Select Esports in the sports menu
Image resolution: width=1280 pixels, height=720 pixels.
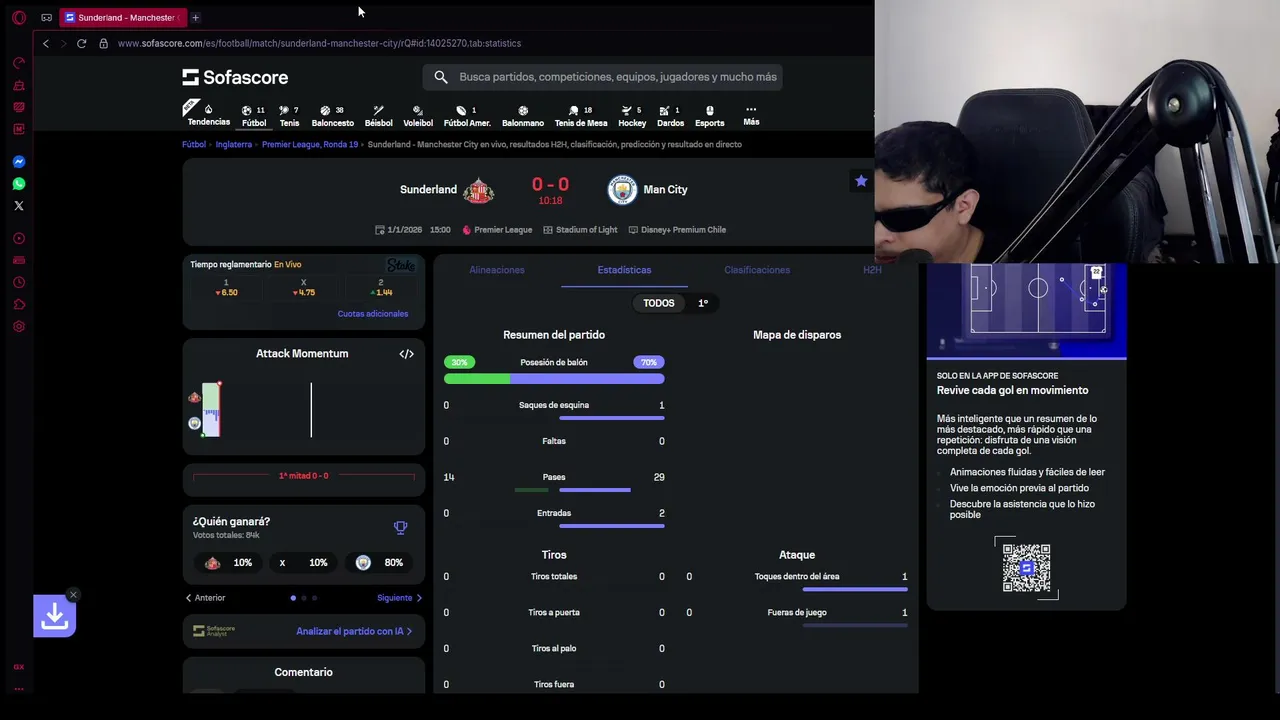point(710,116)
